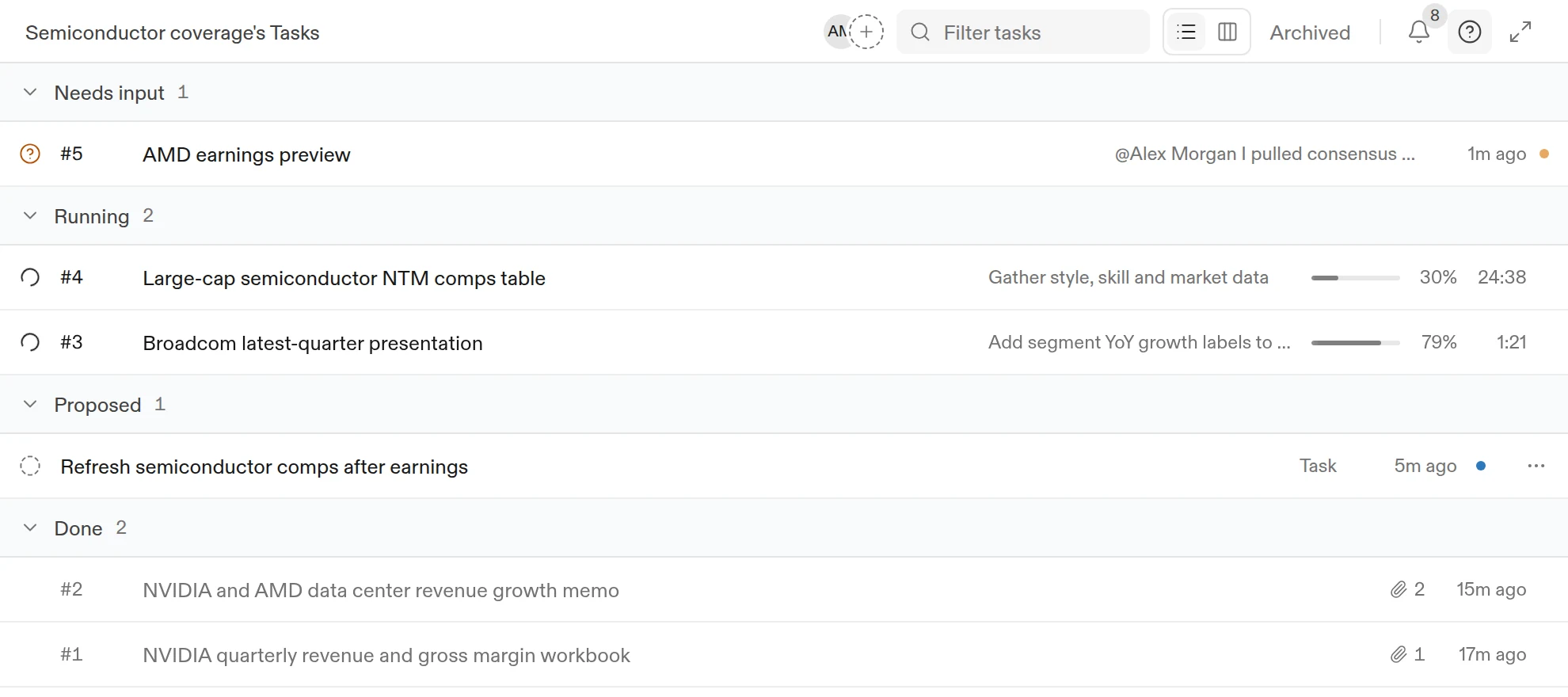Screen dimensions: 1568x697
Task: Click the Running section heading
Action: pos(92,216)
